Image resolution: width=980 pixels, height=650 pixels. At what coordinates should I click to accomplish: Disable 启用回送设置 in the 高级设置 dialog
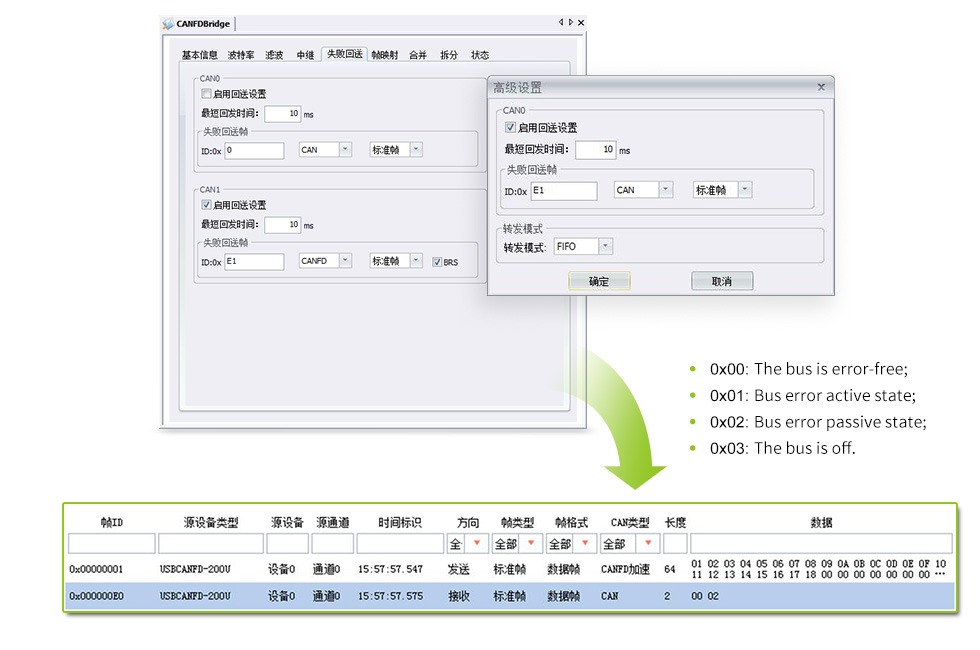[x=511, y=128]
